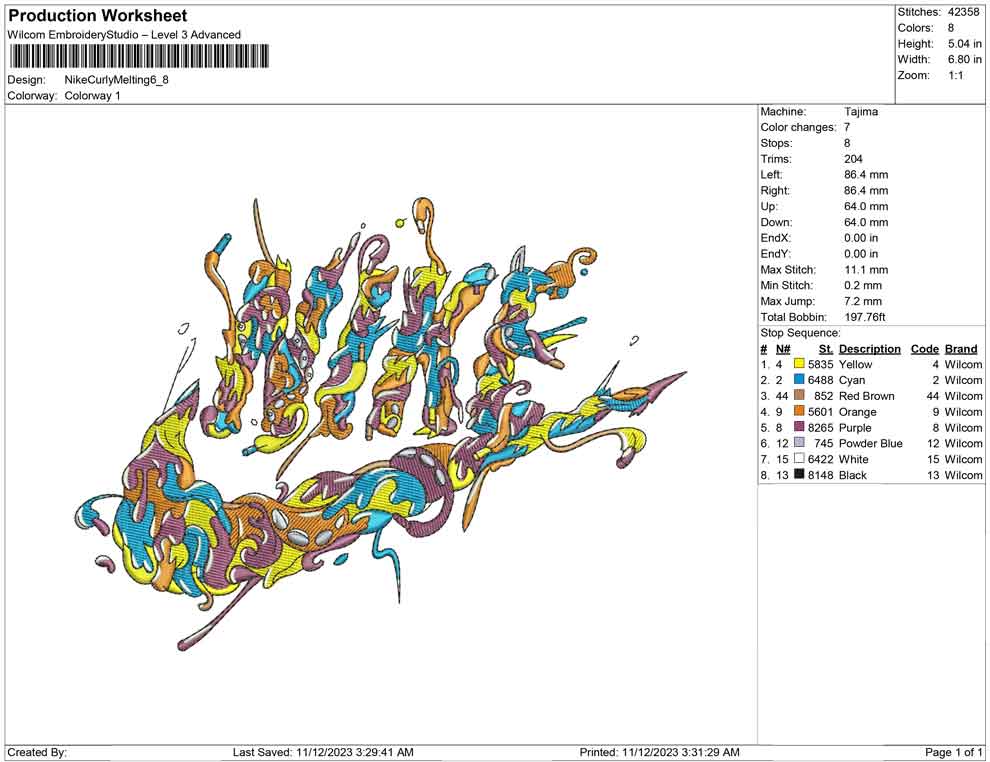Click stitch count '5835' in Yellow row
The height and width of the screenshot is (762, 990).
(x=821, y=364)
